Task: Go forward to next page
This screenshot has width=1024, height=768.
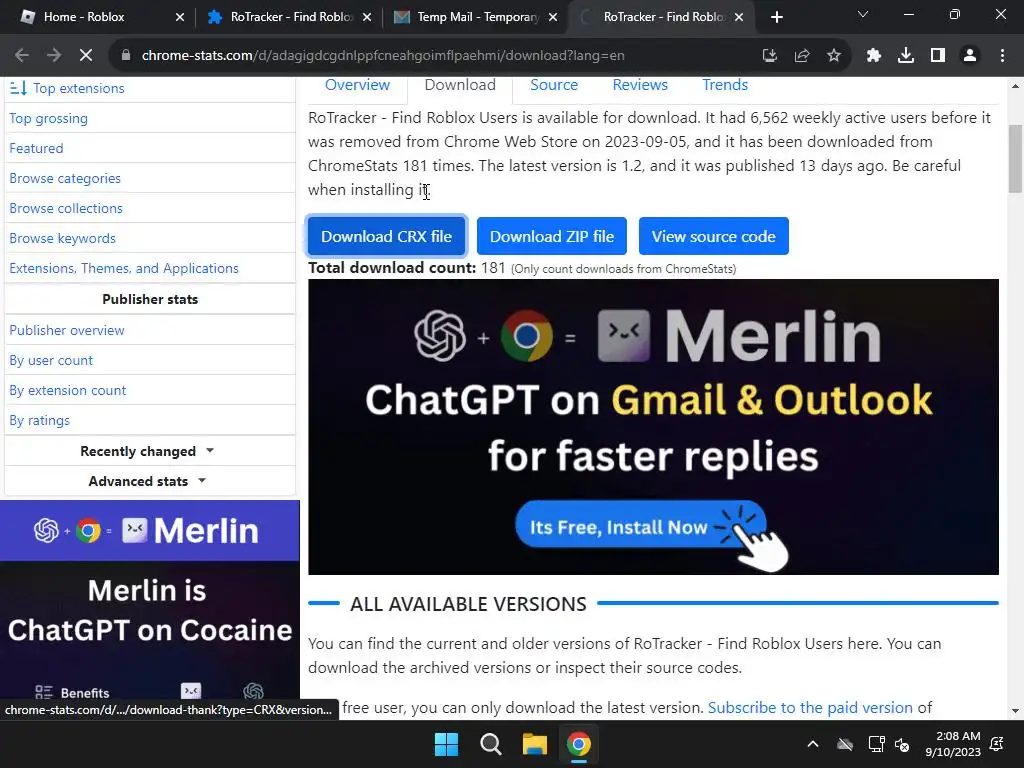Action: [x=54, y=56]
